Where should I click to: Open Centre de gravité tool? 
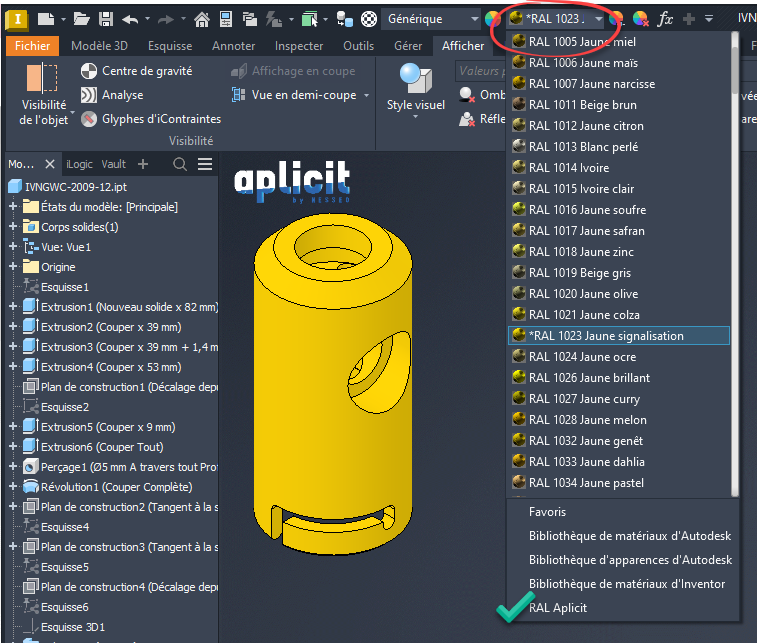89,71
